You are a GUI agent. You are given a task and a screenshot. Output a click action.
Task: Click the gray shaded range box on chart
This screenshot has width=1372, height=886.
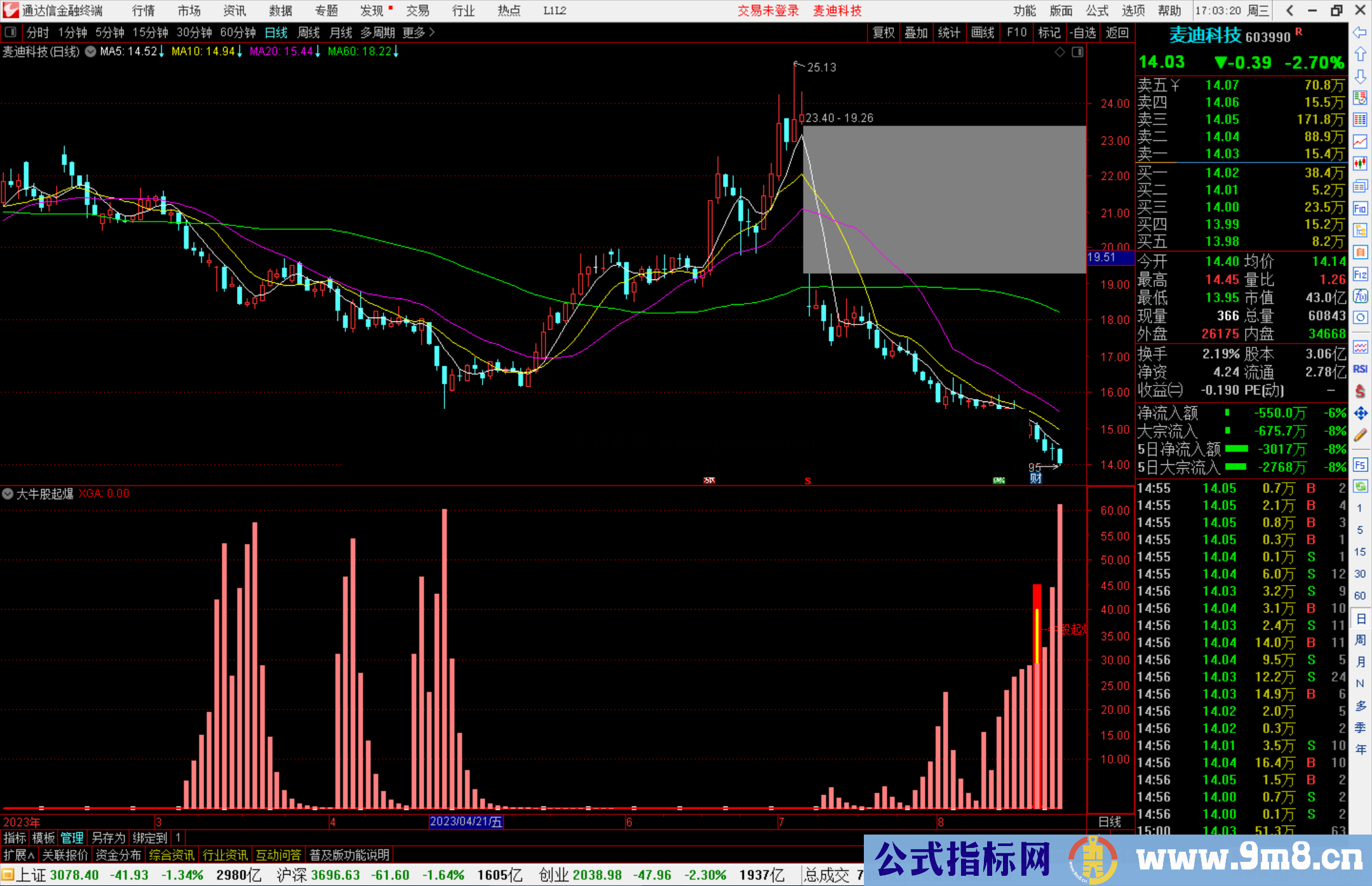click(944, 199)
